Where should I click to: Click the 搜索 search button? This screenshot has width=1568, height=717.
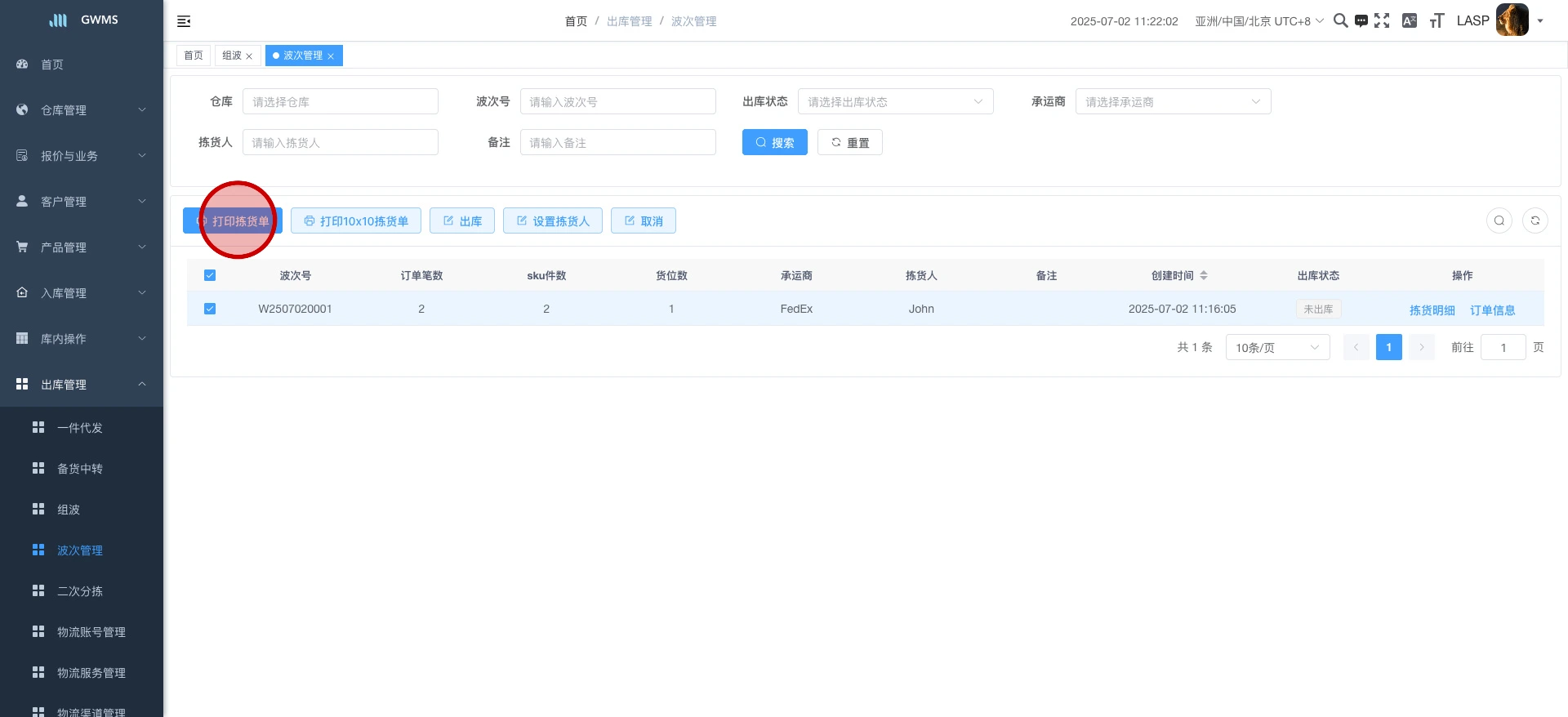coord(774,142)
